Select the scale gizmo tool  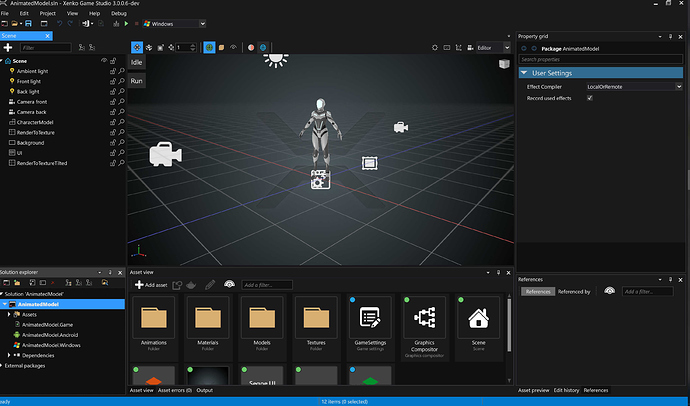pyautogui.click(x=160, y=48)
